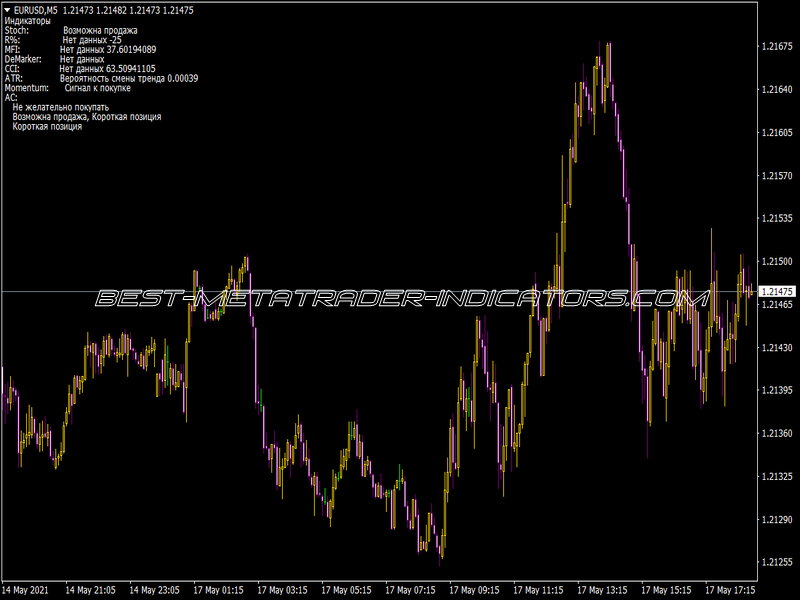Image resolution: width=800 pixels, height=600 pixels.
Task: Click the '17 May 11:15' time label
Action: click(x=538, y=590)
